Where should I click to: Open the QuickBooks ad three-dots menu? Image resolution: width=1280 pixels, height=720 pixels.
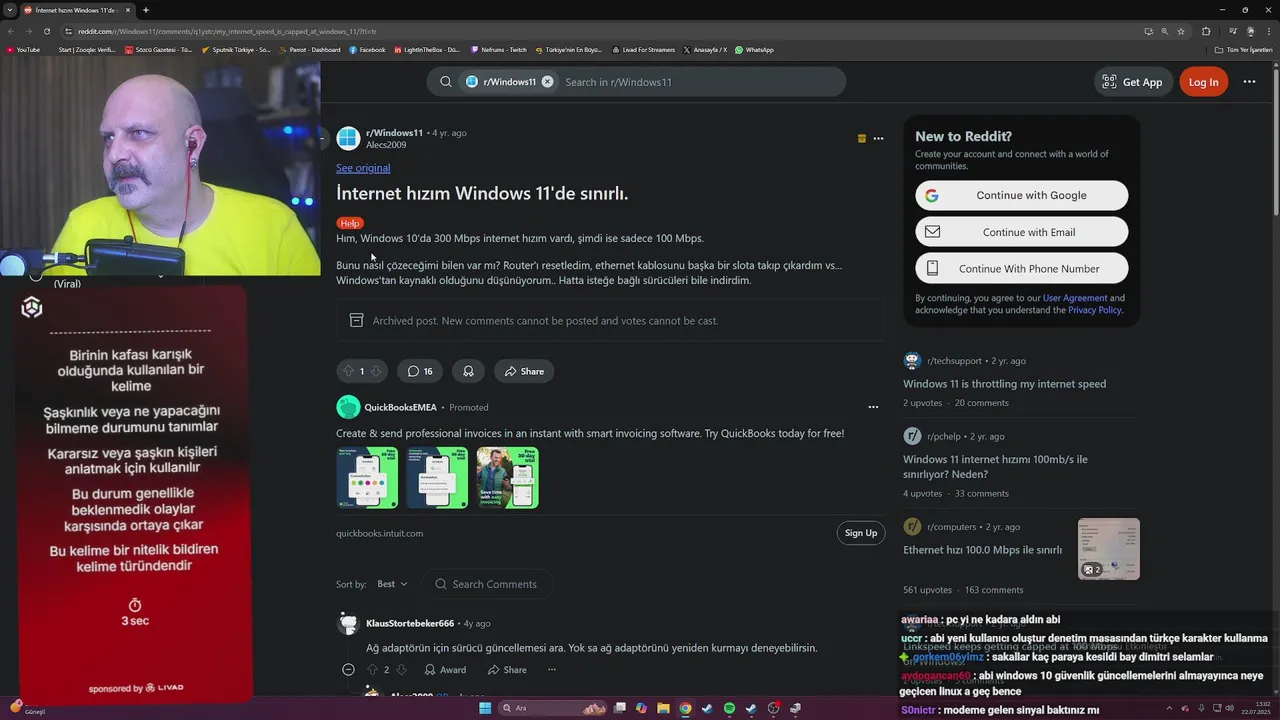click(873, 407)
